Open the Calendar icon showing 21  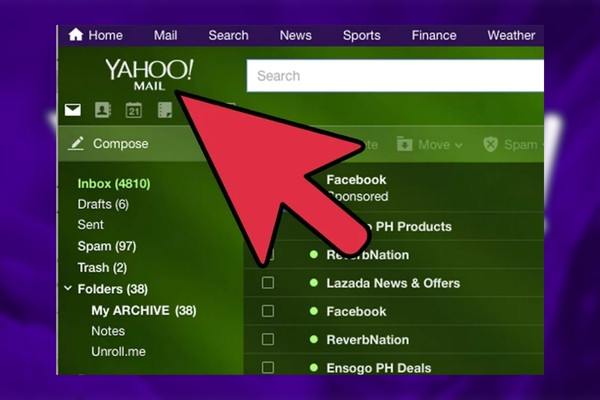(x=134, y=110)
